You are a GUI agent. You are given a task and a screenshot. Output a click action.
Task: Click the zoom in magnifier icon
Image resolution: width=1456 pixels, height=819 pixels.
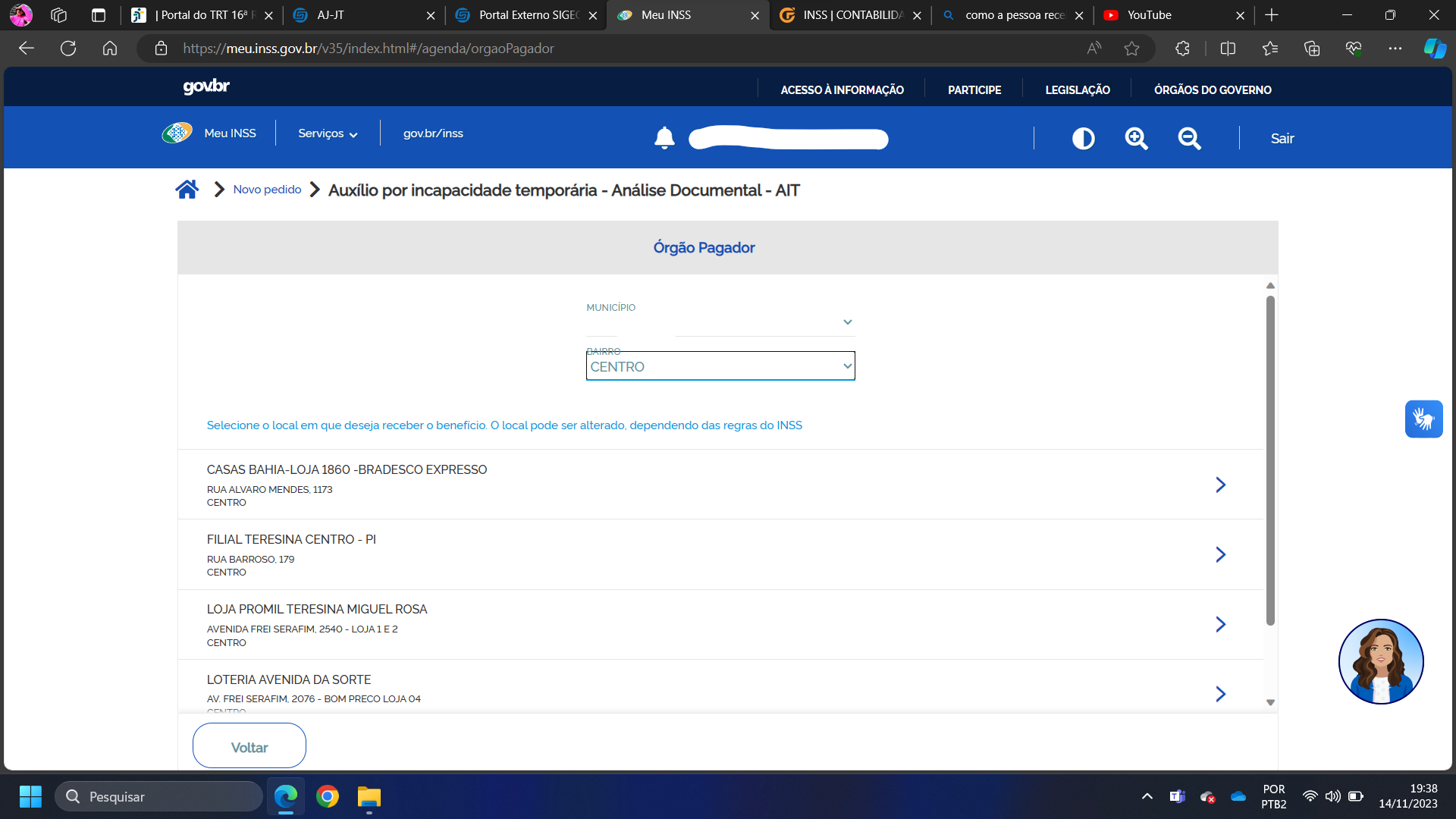(1136, 139)
